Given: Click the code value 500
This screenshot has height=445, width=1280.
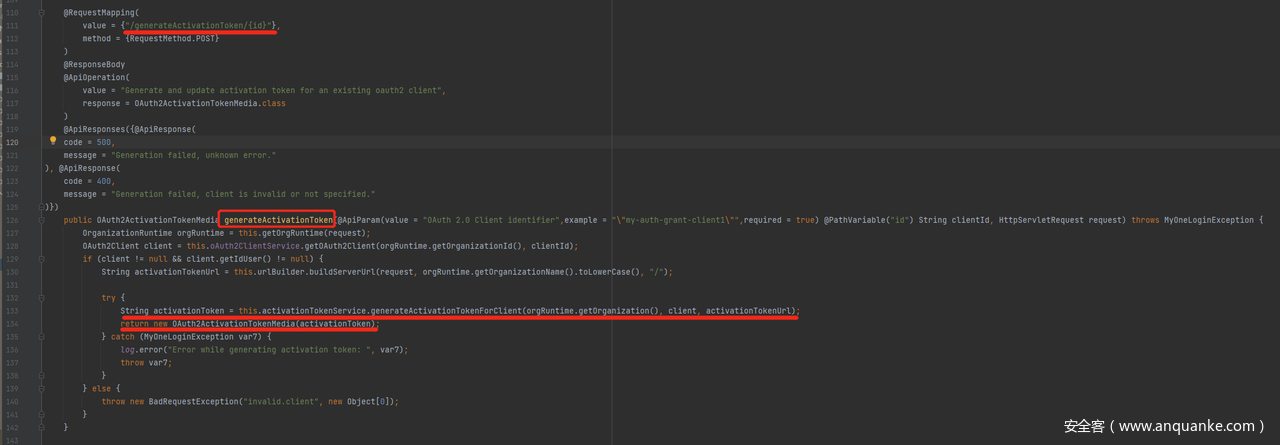Looking at the screenshot, I should click(105, 142).
